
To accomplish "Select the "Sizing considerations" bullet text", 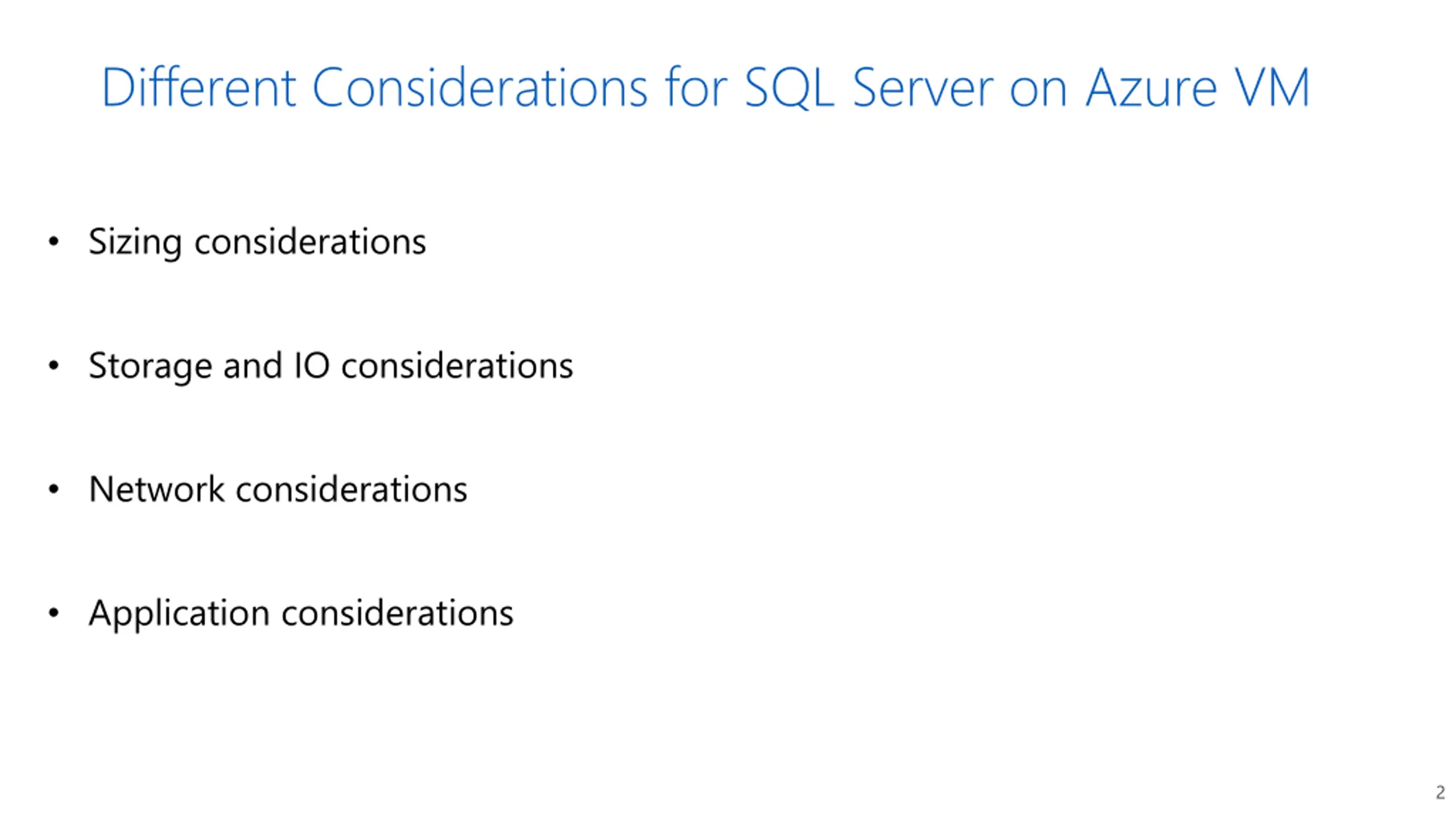I will (x=257, y=242).
